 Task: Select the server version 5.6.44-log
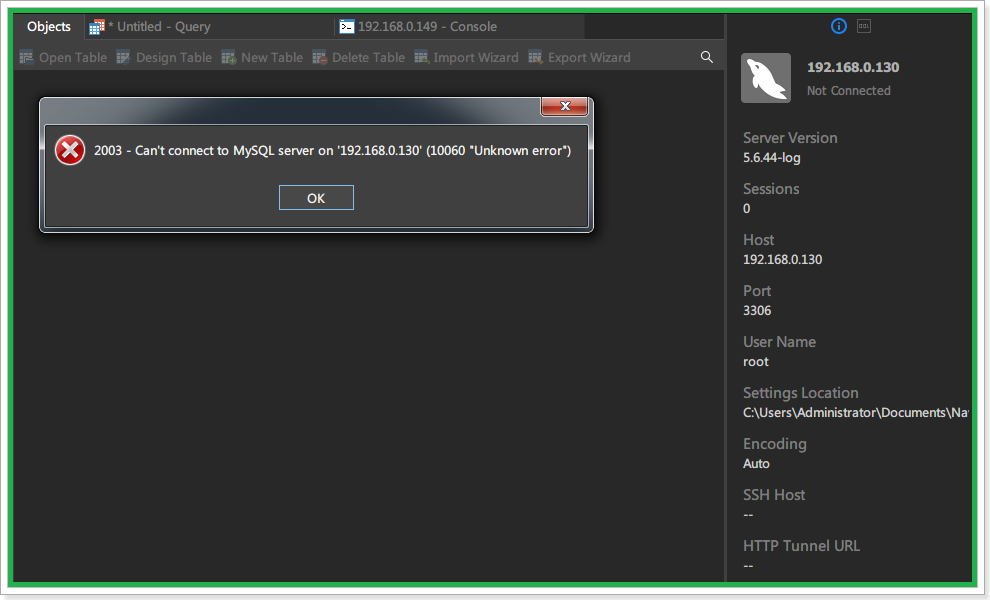coord(772,157)
